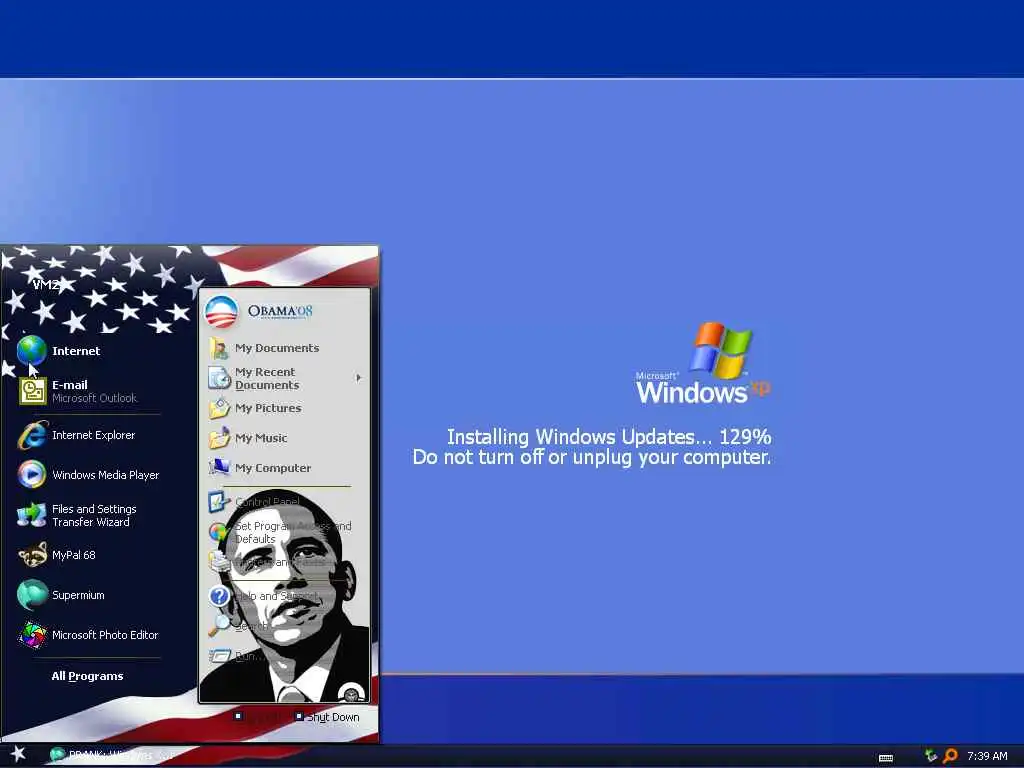
Task: Launch MyPal 68 raccoon browser
Action: tap(57, 555)
